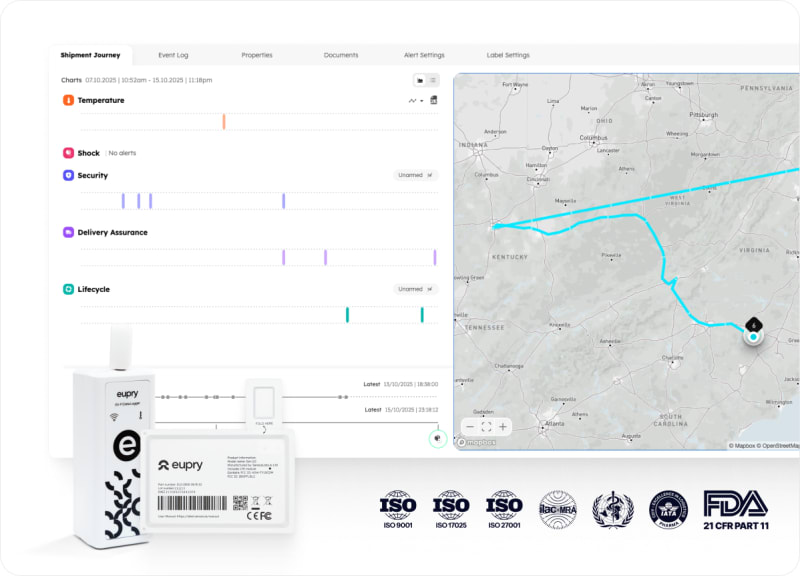Open the Temperature chart type dropdown

pyautogui.click(x=416, y=101)
